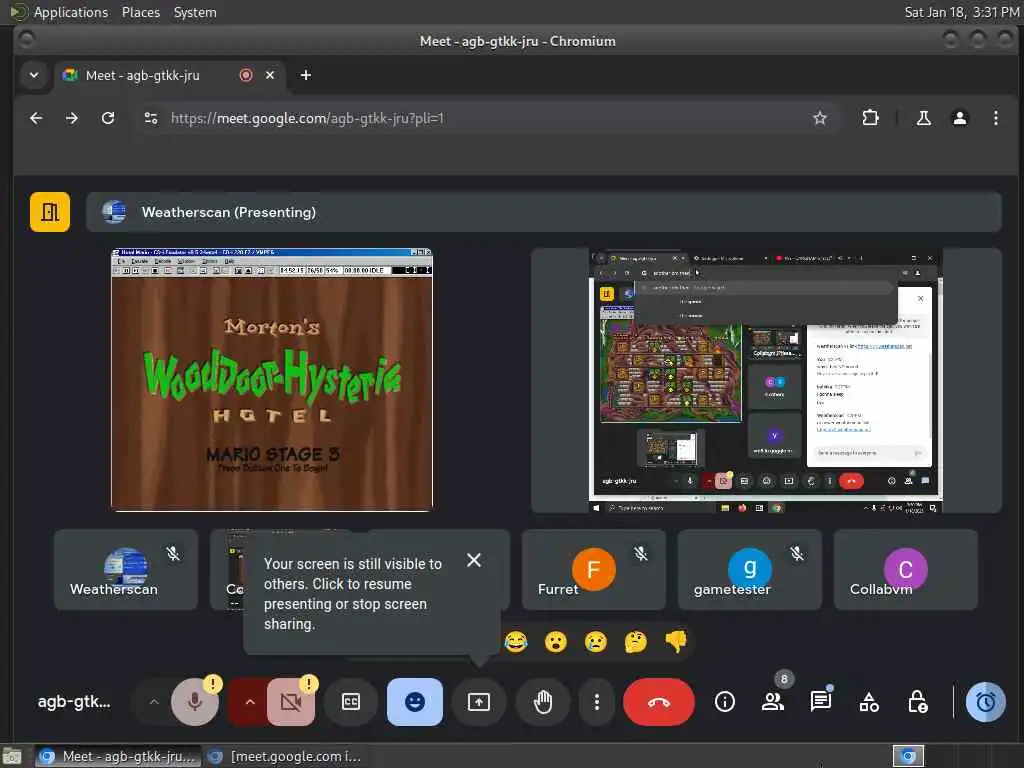The width and height of the screenshot is (1024, 768).
Task: Click the agb-gtk... meeting code label
Action: 74,702
